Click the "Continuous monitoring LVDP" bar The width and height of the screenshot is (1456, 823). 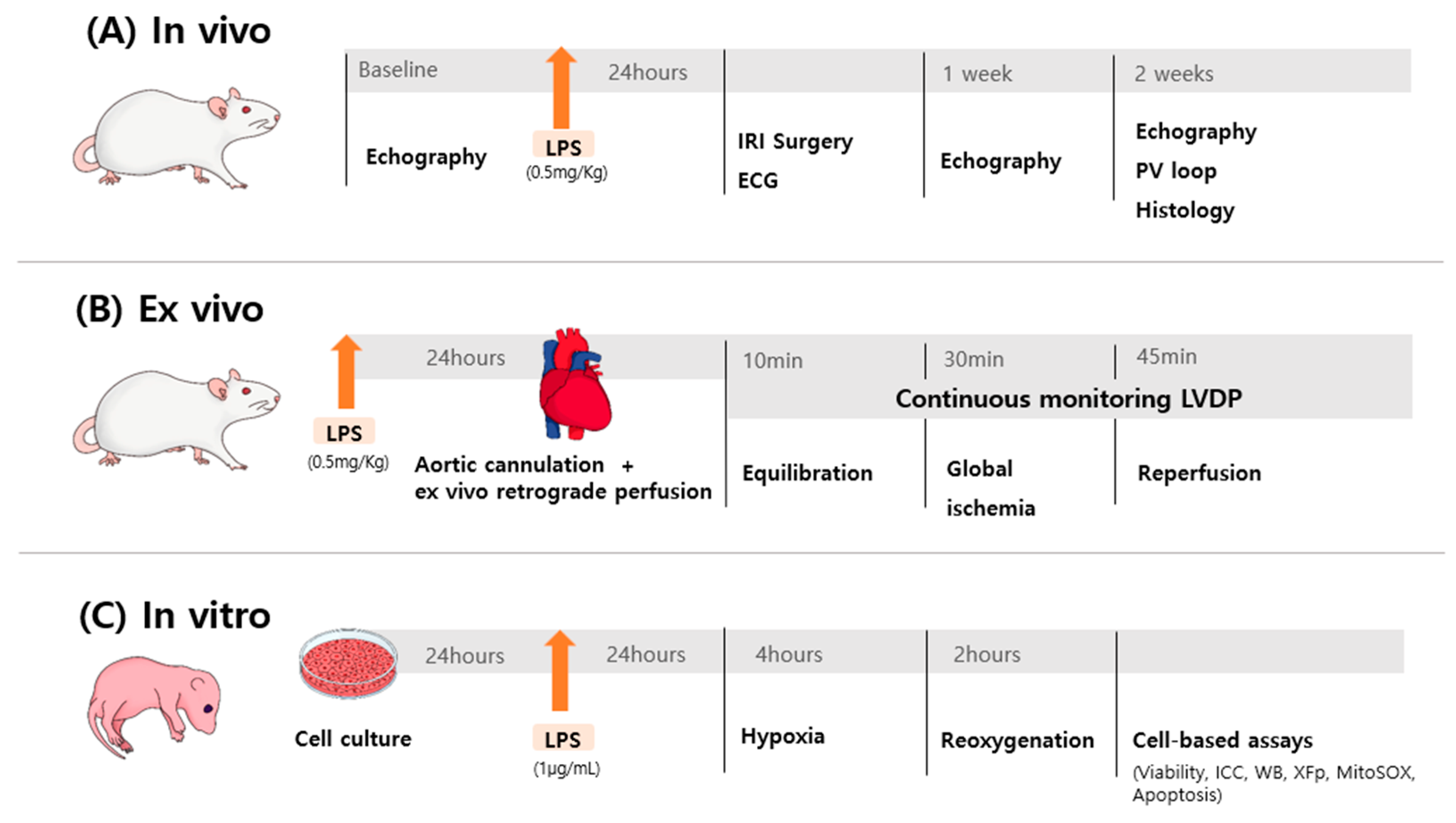(1069, 399)
